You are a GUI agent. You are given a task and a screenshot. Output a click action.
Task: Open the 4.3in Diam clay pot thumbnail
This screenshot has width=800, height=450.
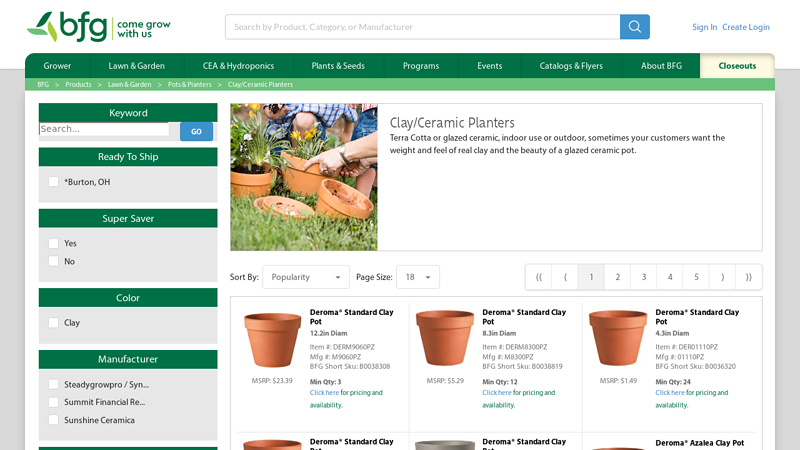(x=618, y=338)
